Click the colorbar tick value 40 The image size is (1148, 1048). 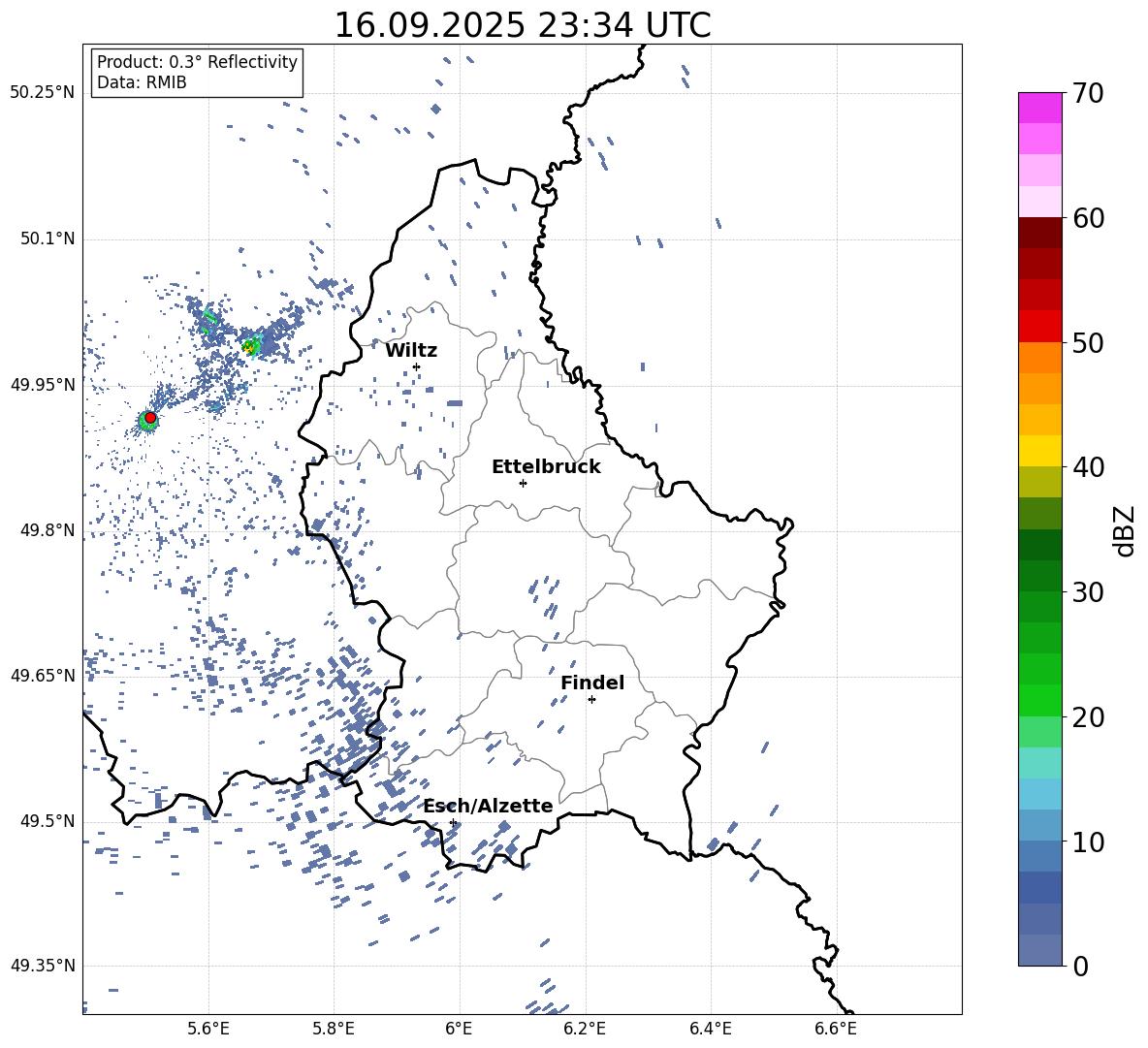(1088, 467)
